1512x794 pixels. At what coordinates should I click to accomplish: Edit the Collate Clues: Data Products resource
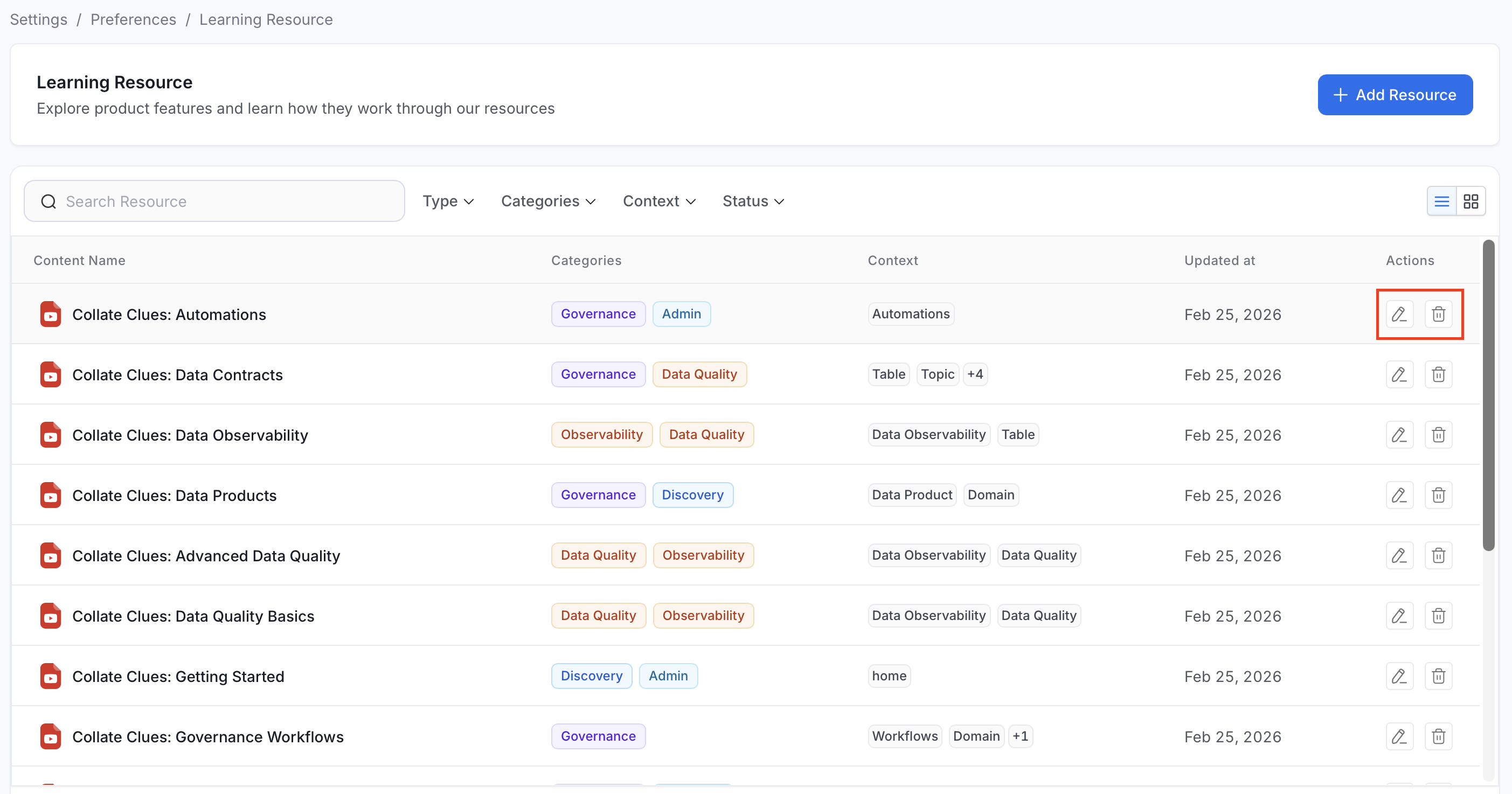(1399, 495)
